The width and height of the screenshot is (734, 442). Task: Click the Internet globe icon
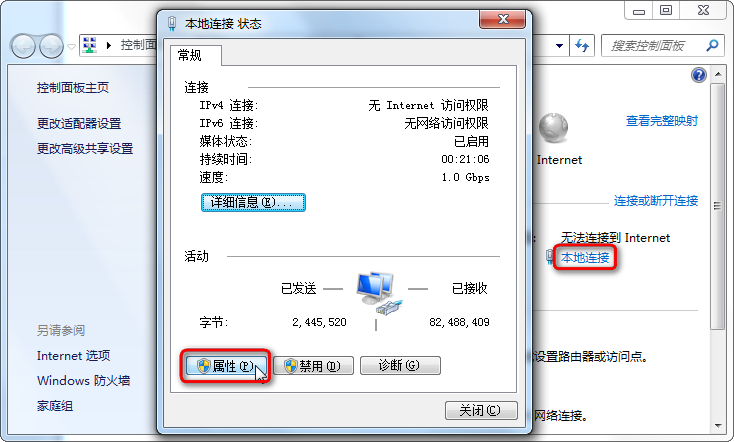pos(553,128)
